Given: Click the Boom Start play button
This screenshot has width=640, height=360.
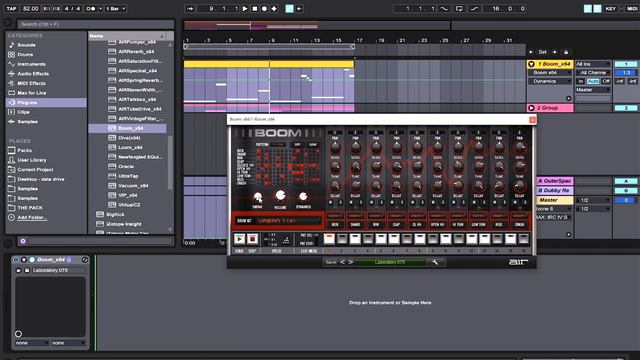Looking at the screenshot, I should (x=240, y=239).
